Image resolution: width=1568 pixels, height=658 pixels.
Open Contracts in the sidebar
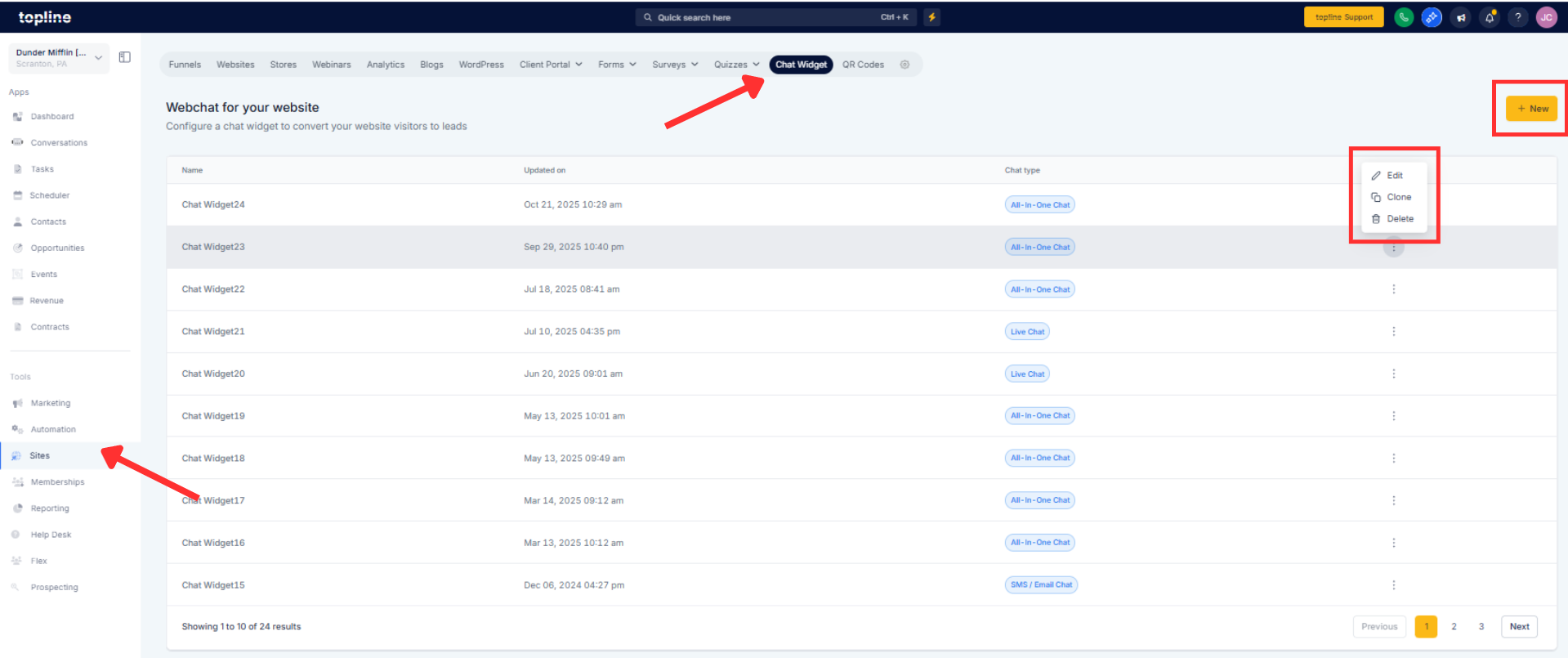(x=50, y=327)
